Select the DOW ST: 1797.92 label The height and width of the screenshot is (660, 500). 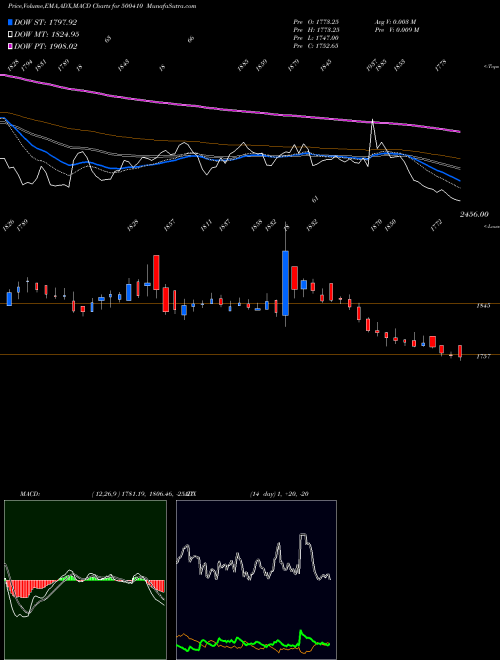point(45,22)
